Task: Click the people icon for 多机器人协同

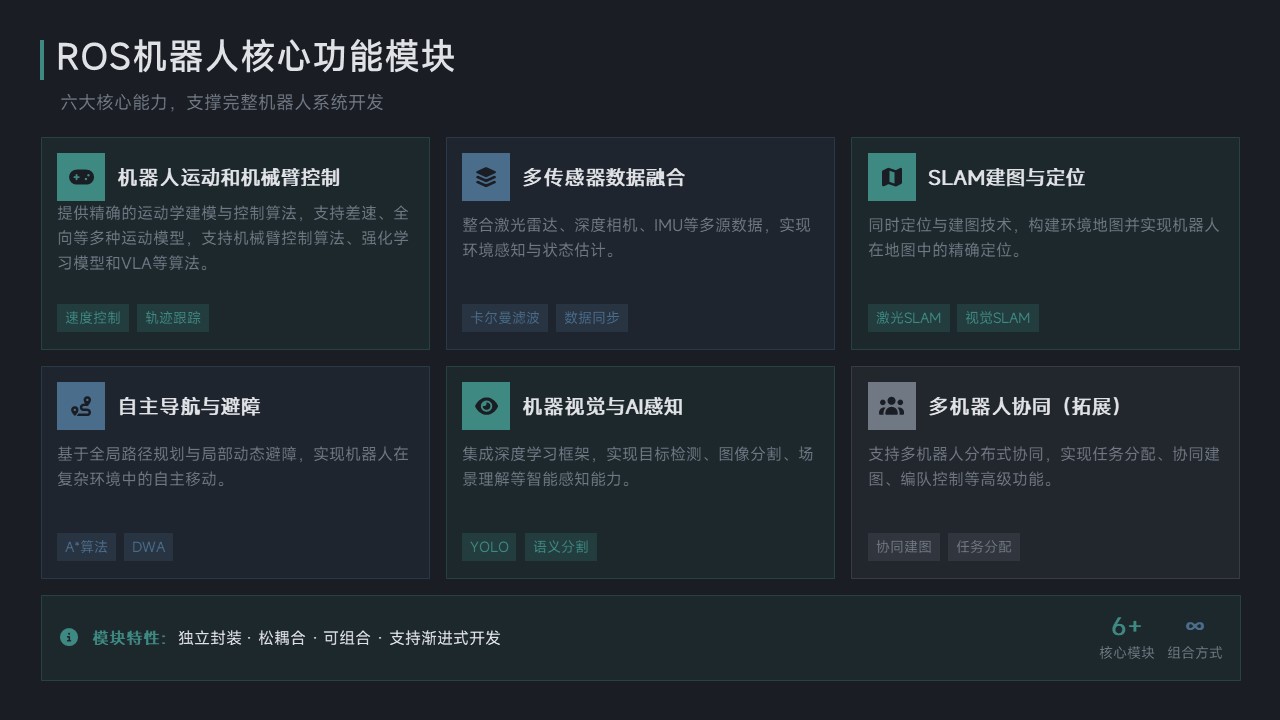Action: click(891, 406)
